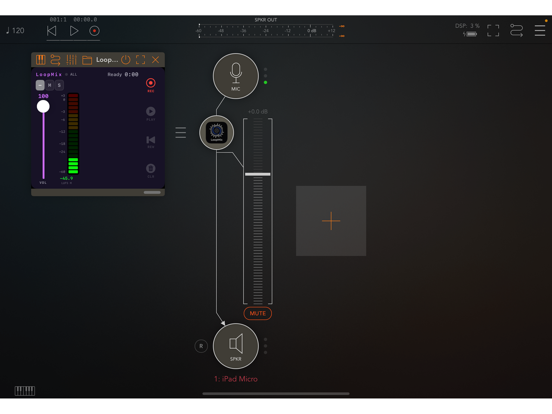552x414 pixels.
Task: Toggle fullscreen with the top bar brackets icon
Action: [x=493, y=31]
